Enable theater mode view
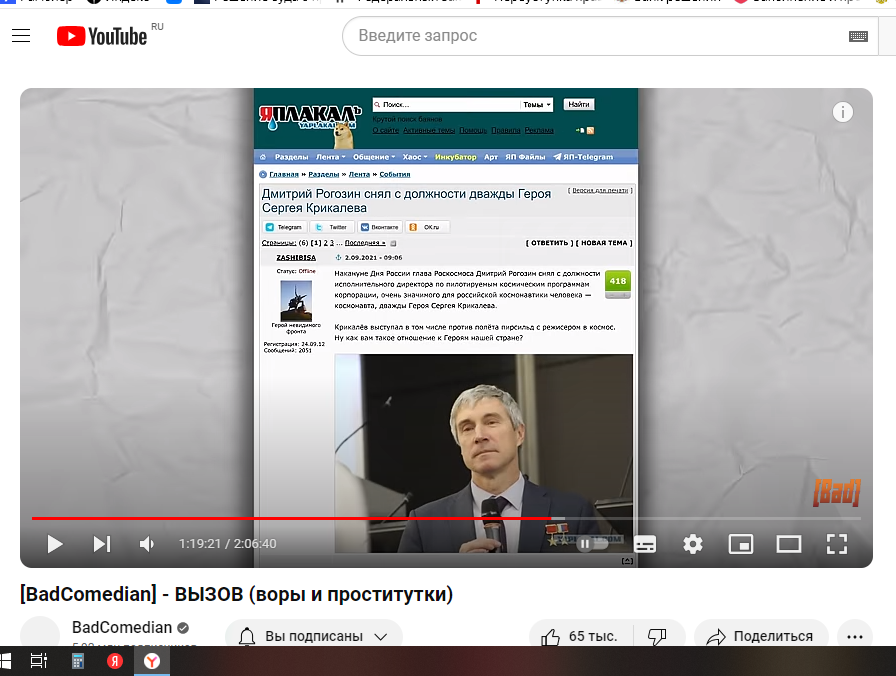This screenshot has height=676, width=896. point(789,544)
